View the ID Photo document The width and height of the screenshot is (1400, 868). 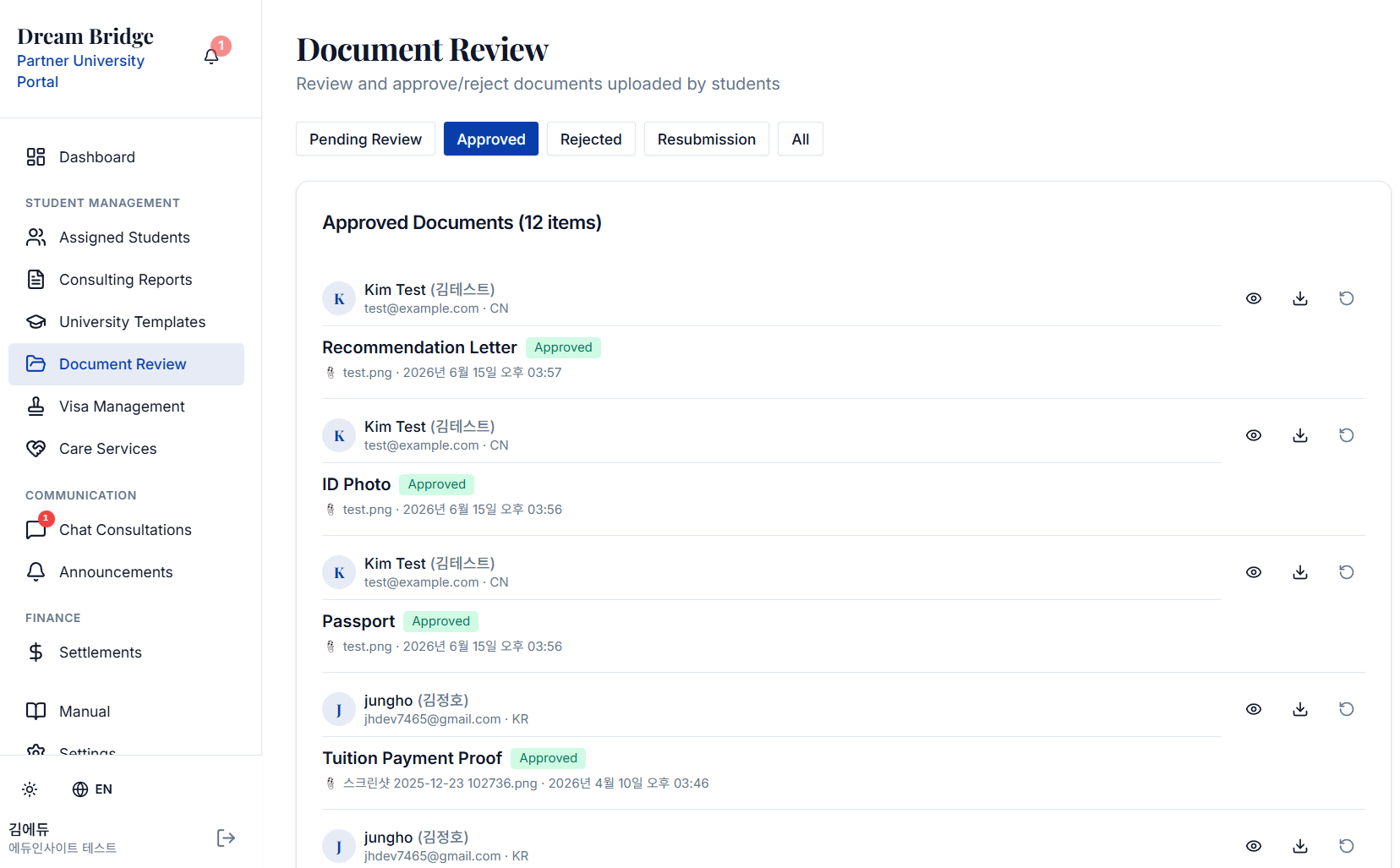1254,435
